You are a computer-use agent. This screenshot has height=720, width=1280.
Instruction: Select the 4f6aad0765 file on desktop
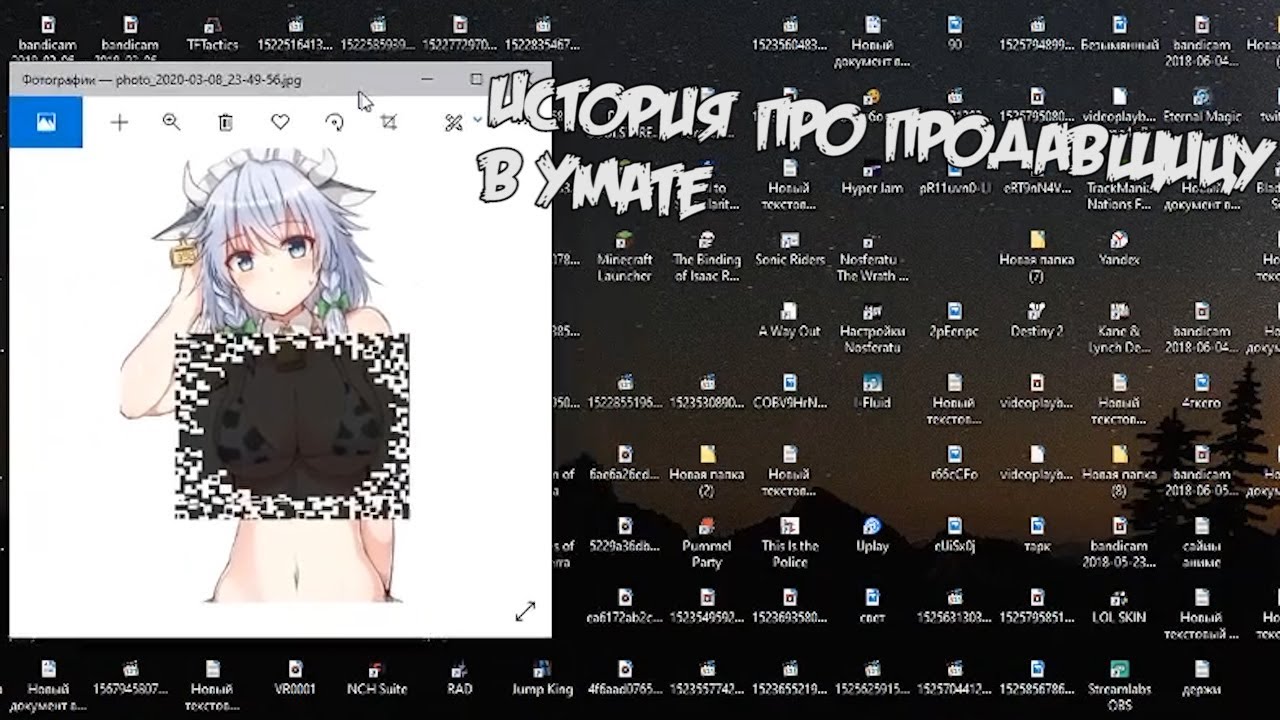coord(624,678)
